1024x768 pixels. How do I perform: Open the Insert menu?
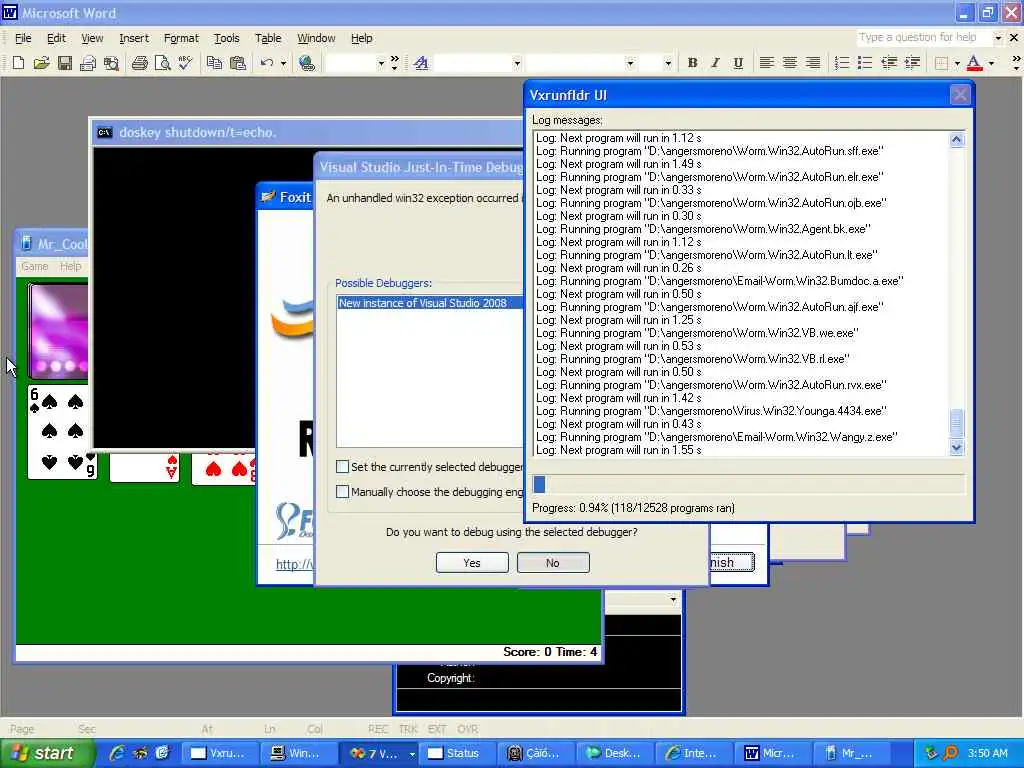(x=134, y=38)
